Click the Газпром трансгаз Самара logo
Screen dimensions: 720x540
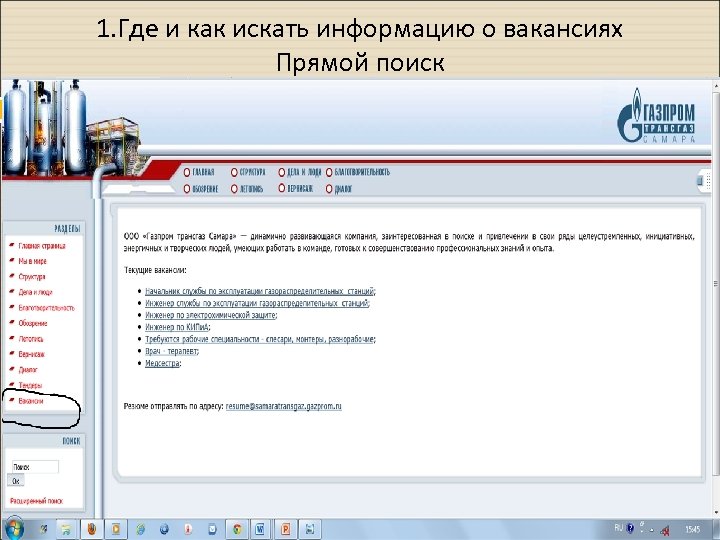click(x=656, y=115)
